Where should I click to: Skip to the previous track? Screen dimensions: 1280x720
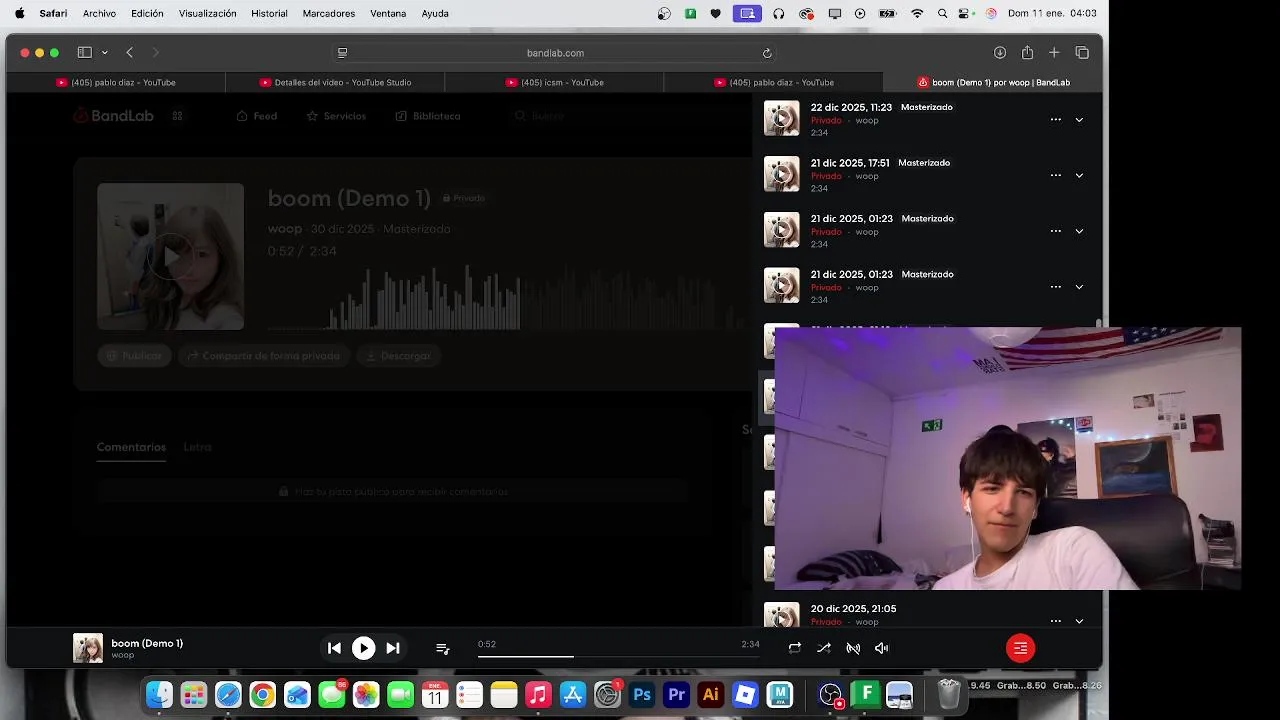coord(334,648)
